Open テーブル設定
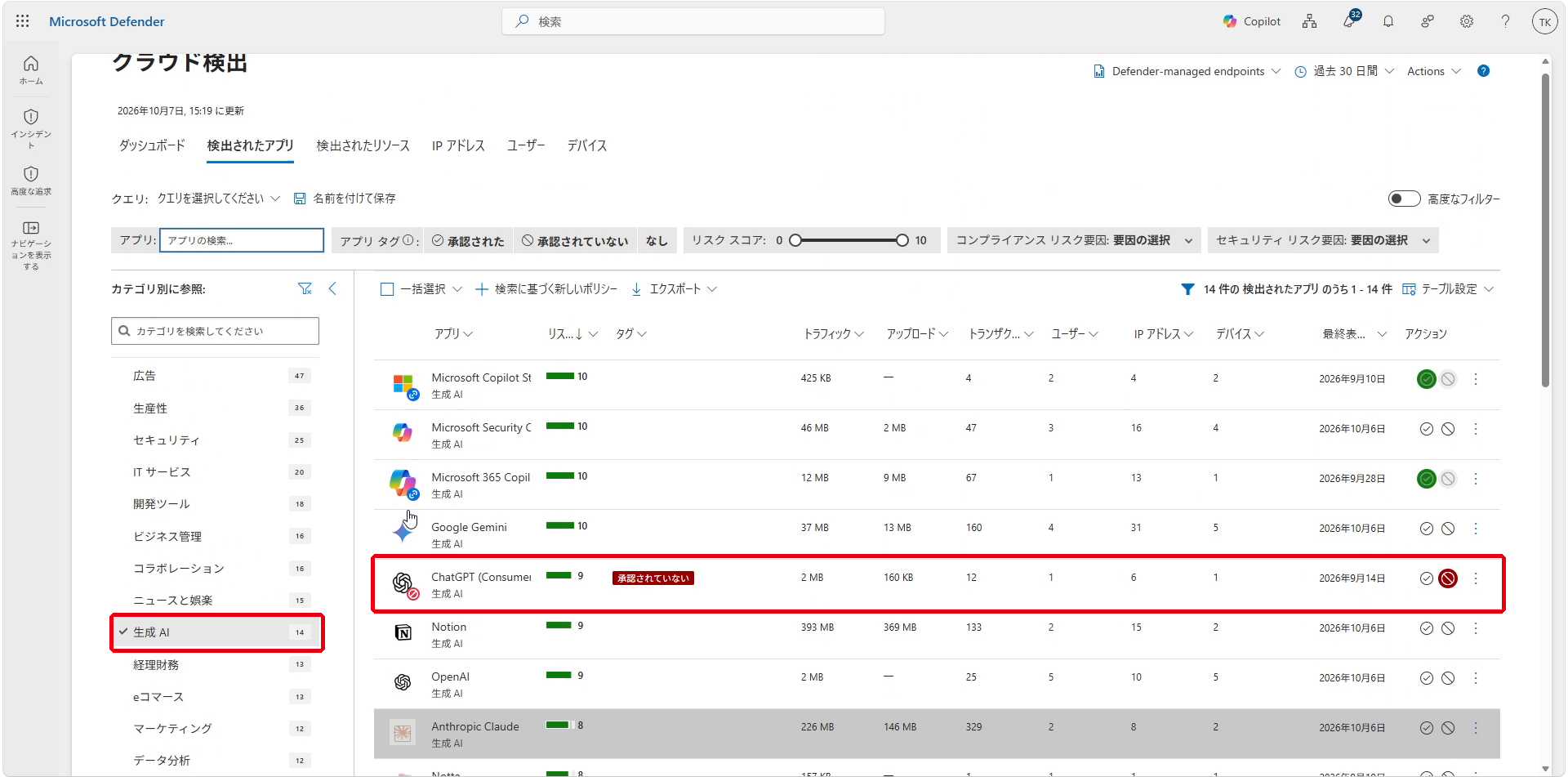This screenshot has height=777, width=1568. pos(1448,289)
